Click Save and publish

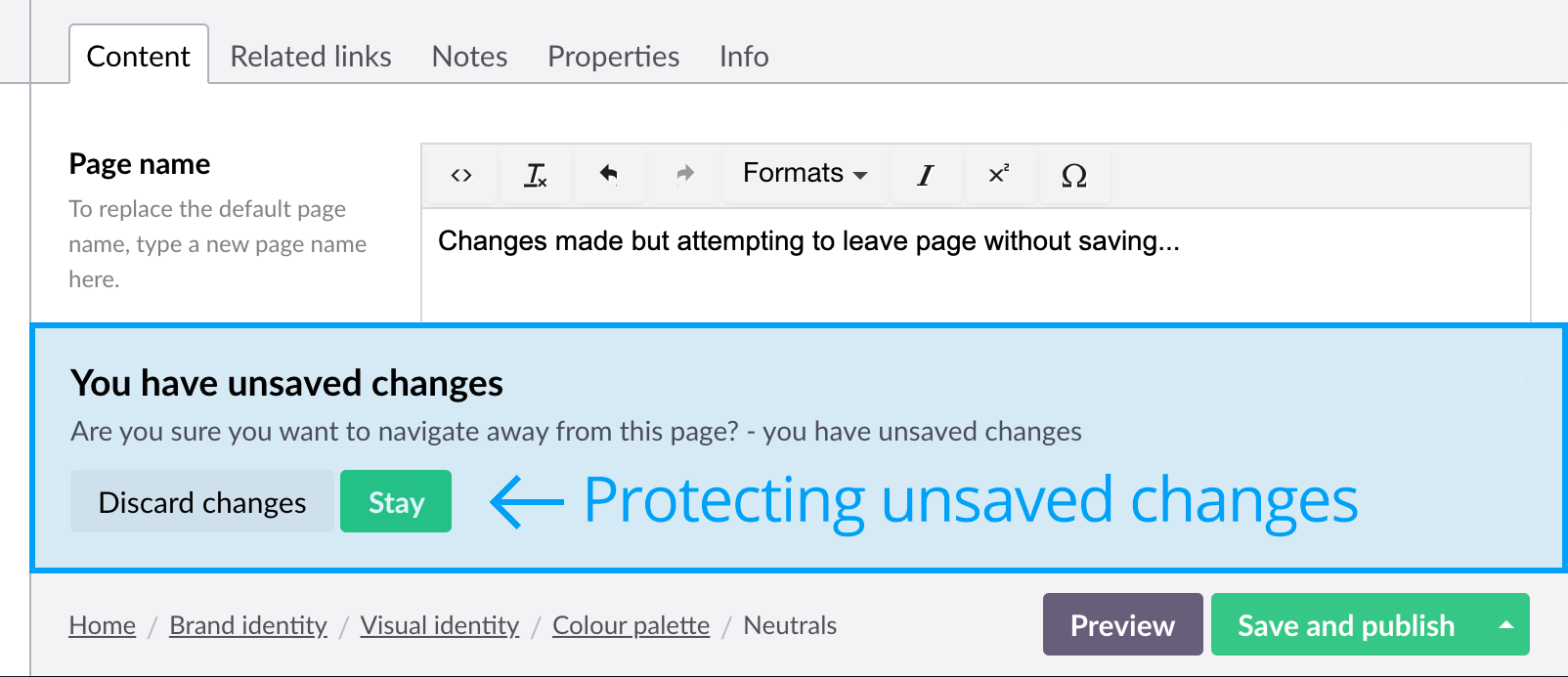pyautogui.click(x=1346, y=625)
